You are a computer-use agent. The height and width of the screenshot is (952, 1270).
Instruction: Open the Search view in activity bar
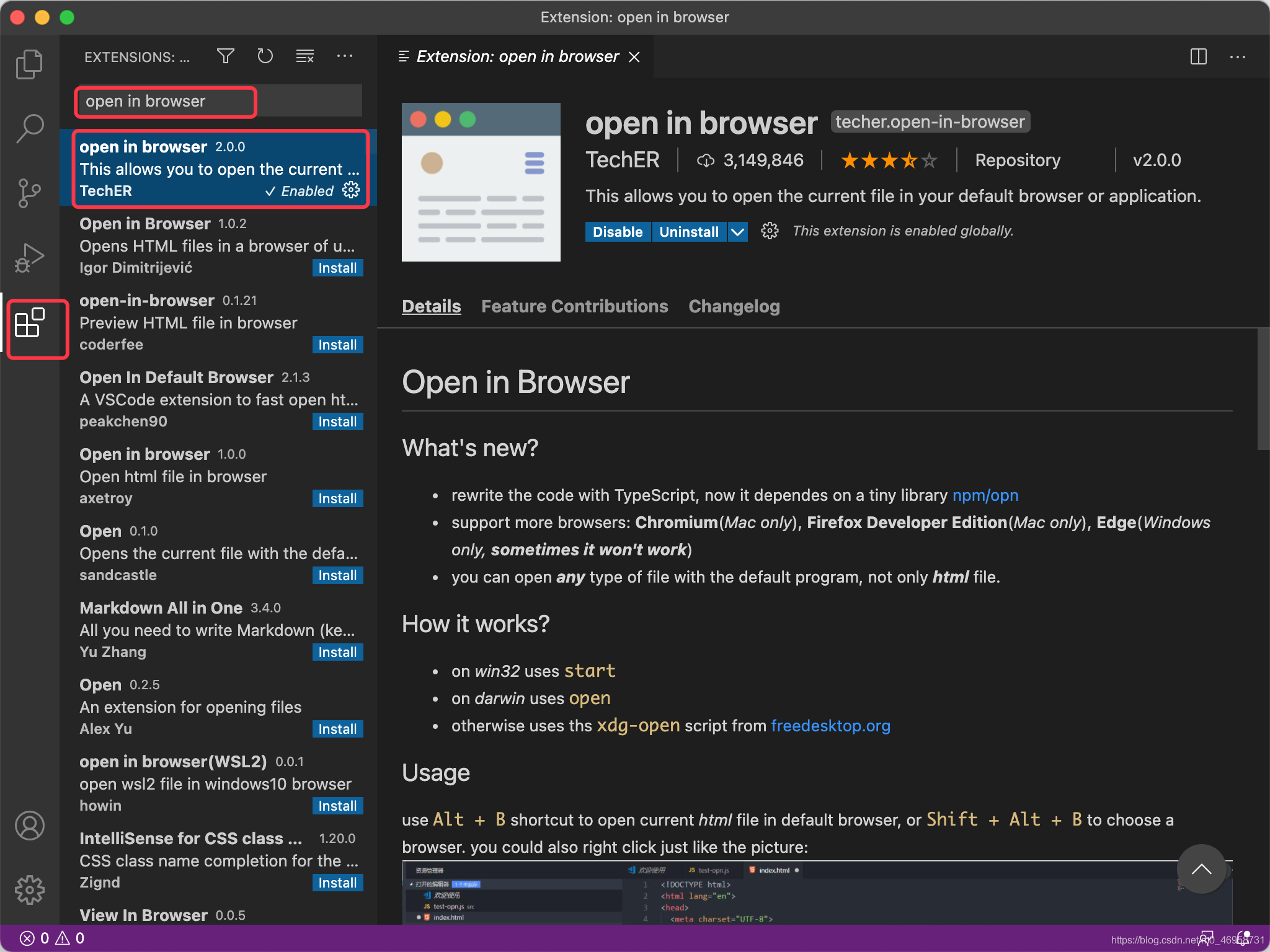coord(29,128)
